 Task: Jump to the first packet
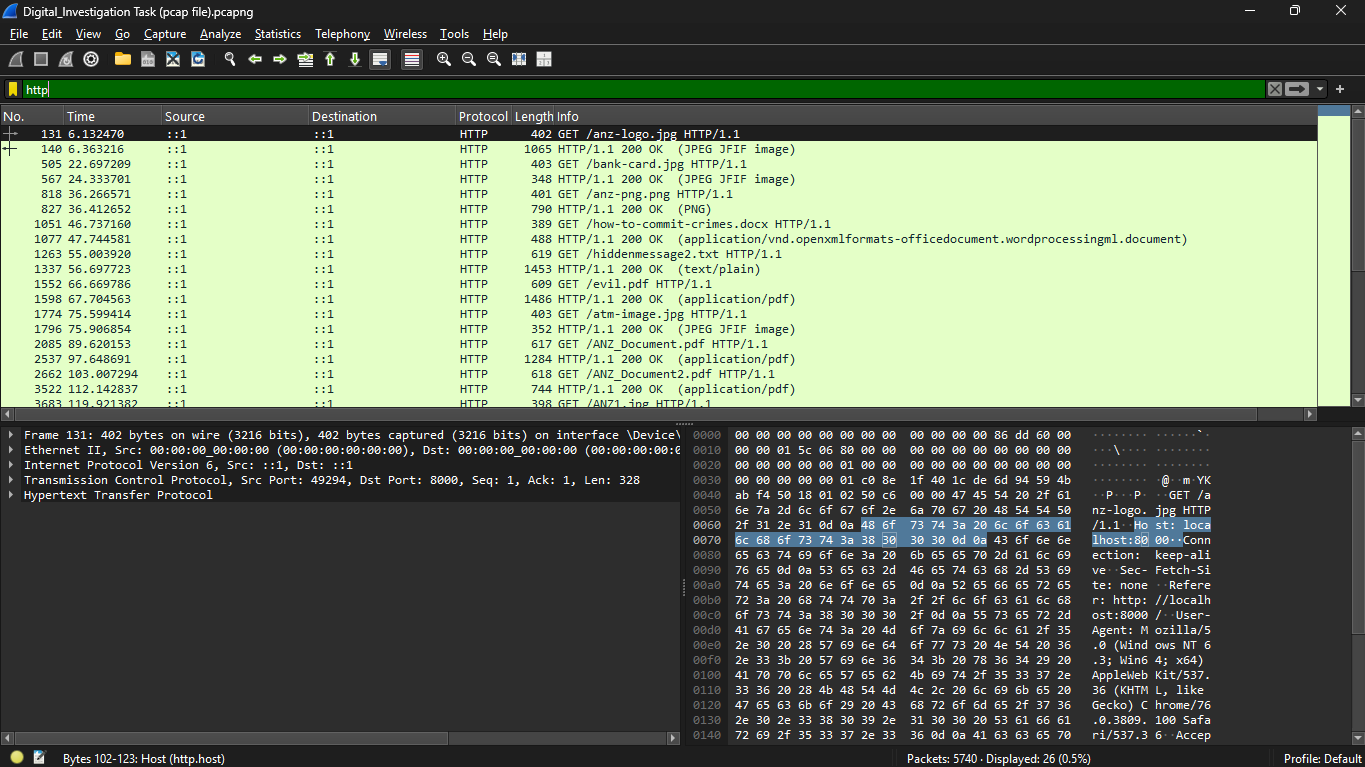pos(330,60)
